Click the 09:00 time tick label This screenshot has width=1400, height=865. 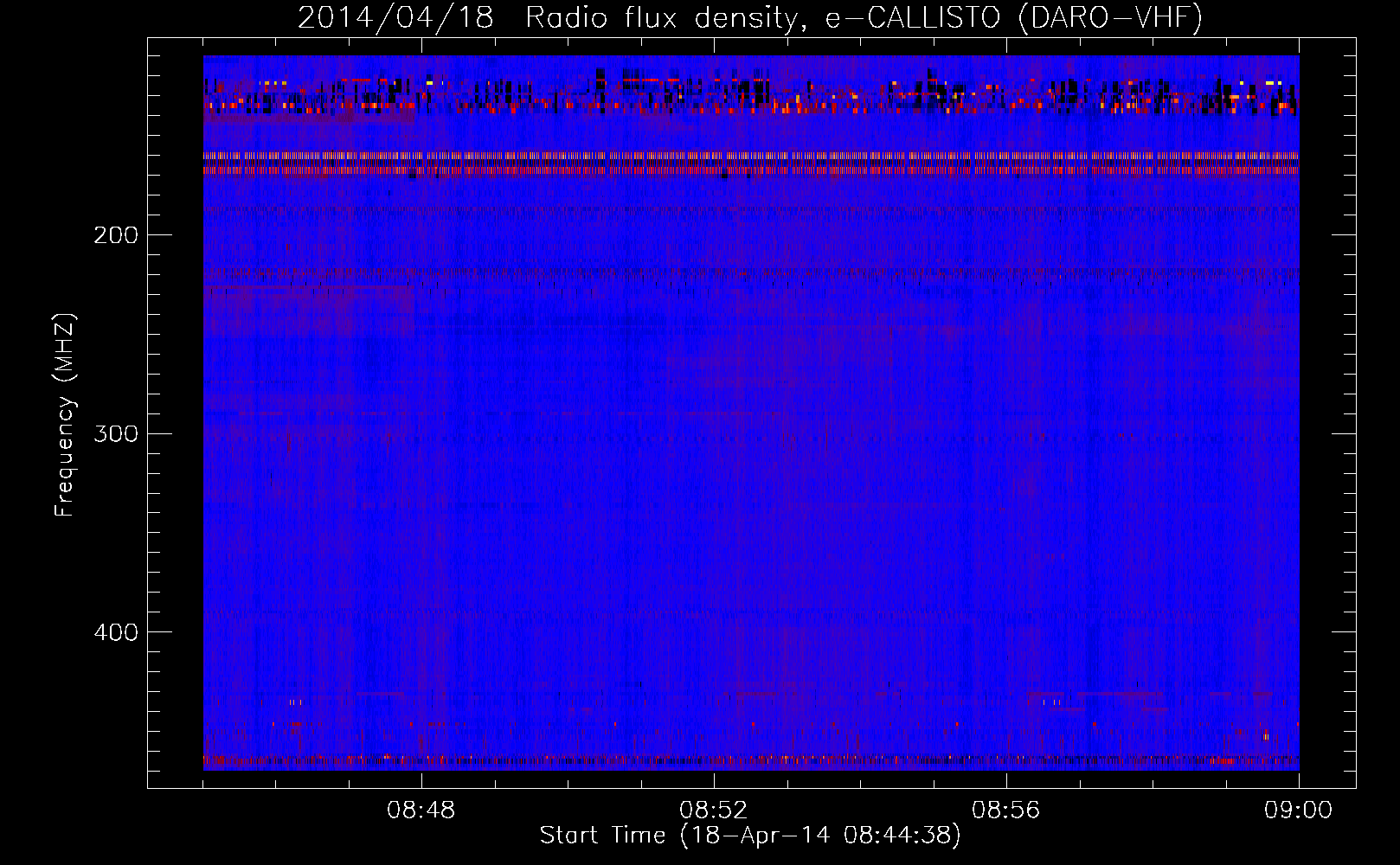[x=1299, y=811]
